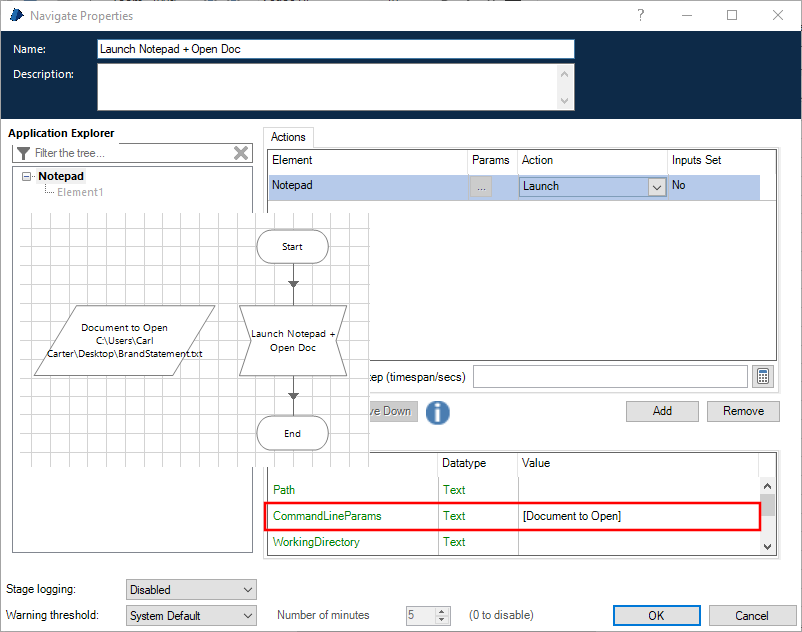Screen dimensions: 802x632
Task: Select the Notepad tree item
Action: pyautogui.click(x=61, y=176)
